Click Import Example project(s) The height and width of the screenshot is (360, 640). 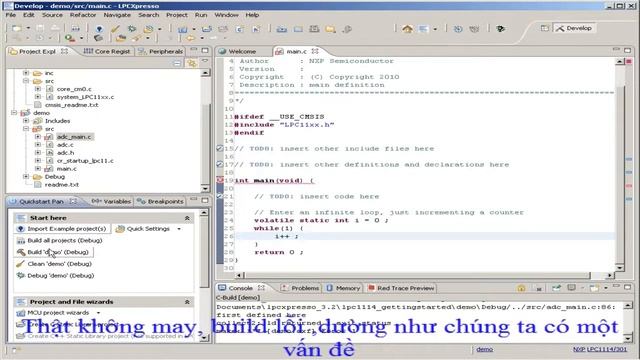pos(62,229)
